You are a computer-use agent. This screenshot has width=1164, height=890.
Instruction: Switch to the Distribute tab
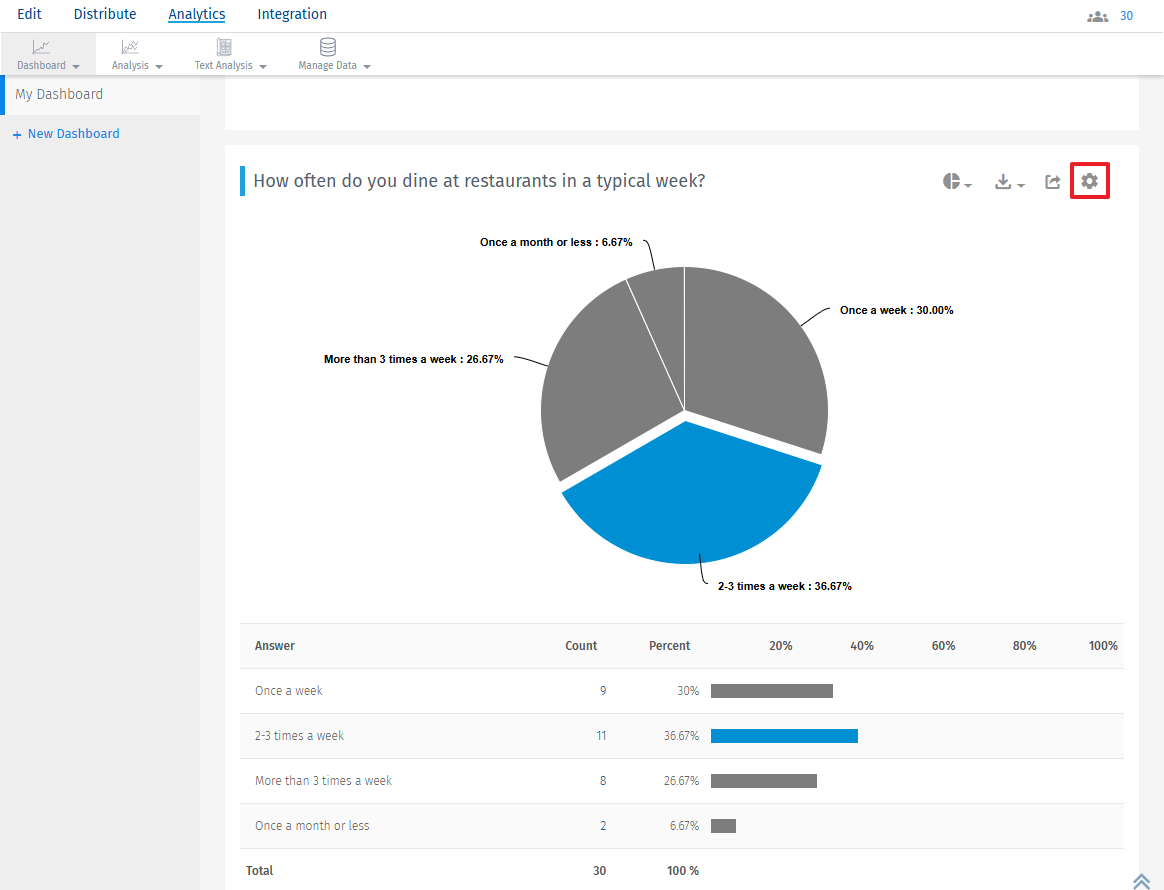pyautogui.click(x=105, y=14)
